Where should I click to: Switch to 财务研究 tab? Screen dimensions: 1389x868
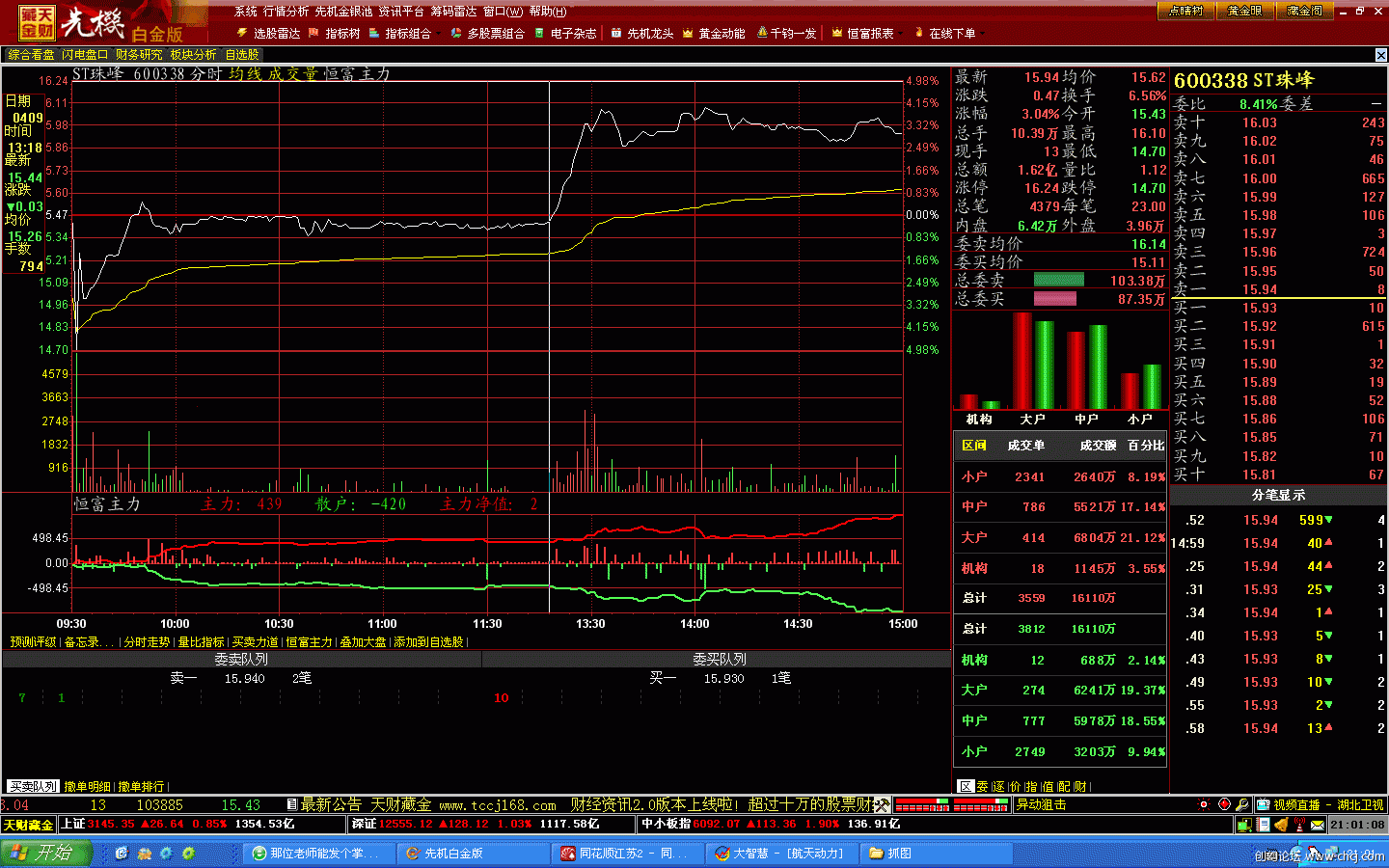click(139, 55)
